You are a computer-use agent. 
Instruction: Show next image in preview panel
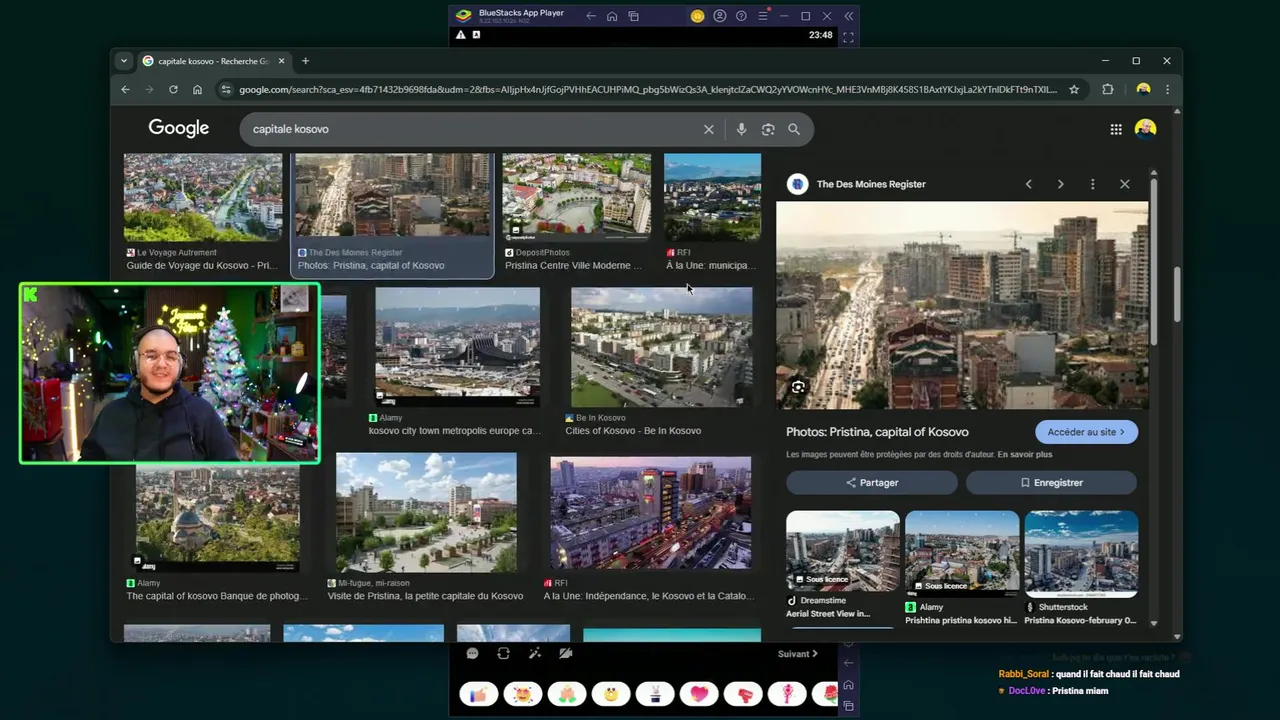tap(1061, 184)
